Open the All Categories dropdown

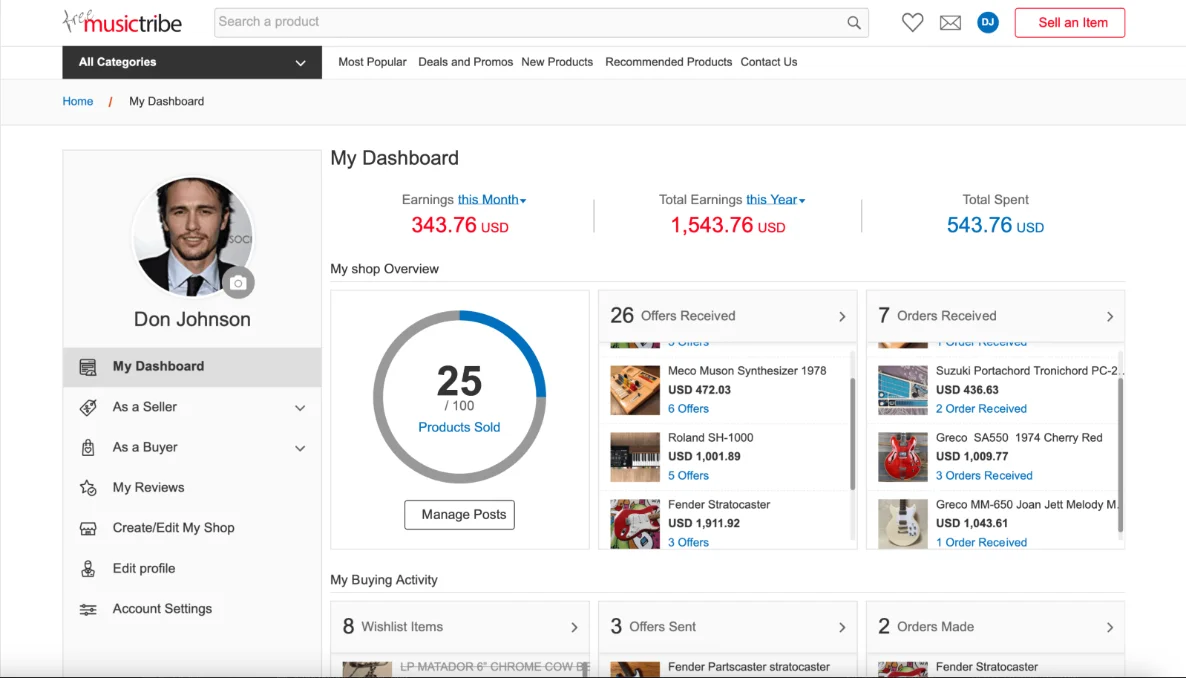192,62
